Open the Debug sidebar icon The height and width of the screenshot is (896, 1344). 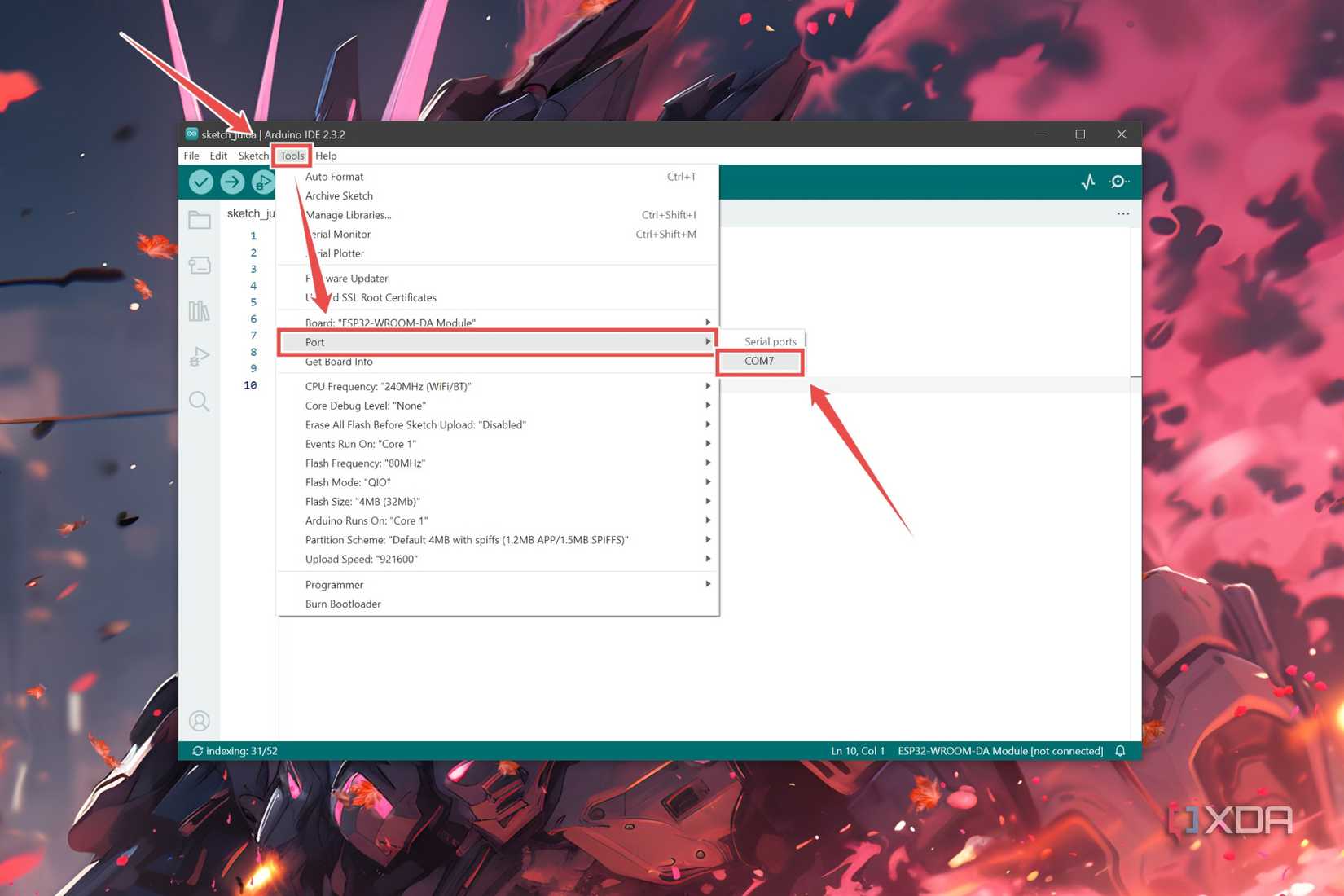point(200,357)
